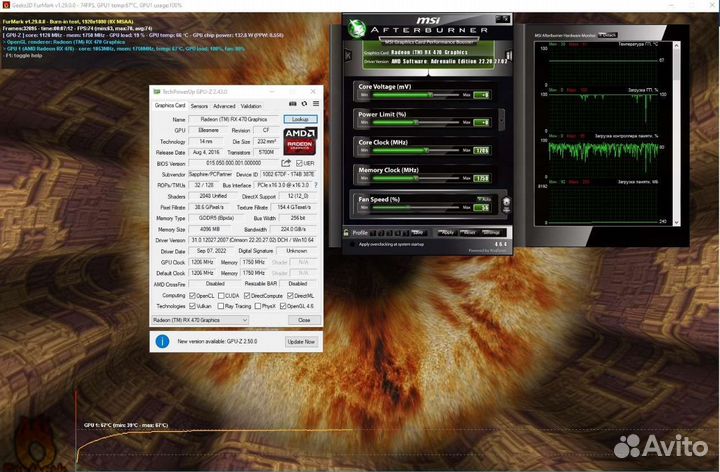720x472 pixels.
Task: Click the AMD Radeon logo in GPU-Z
Action: point(300,141)
